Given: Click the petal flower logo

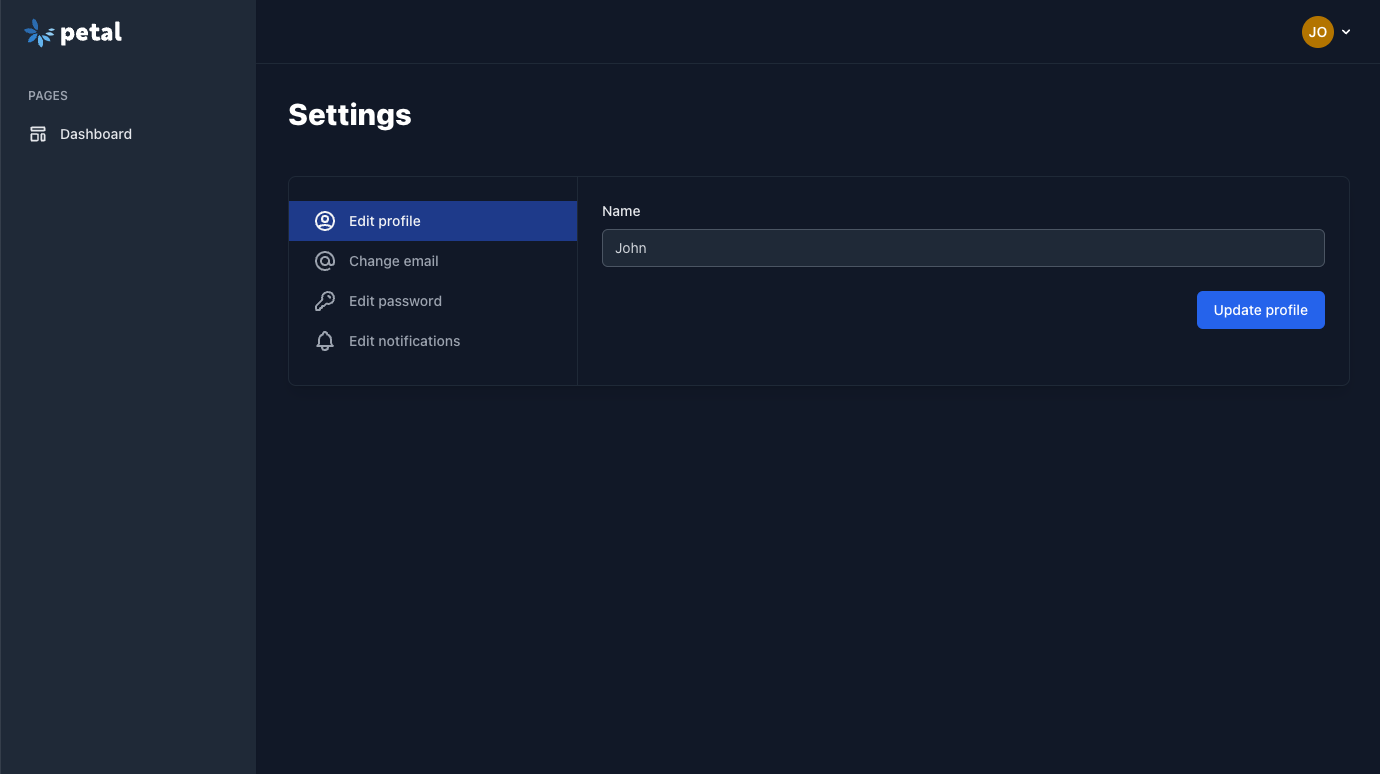Looking at the screenshot, I should [38, 31].
